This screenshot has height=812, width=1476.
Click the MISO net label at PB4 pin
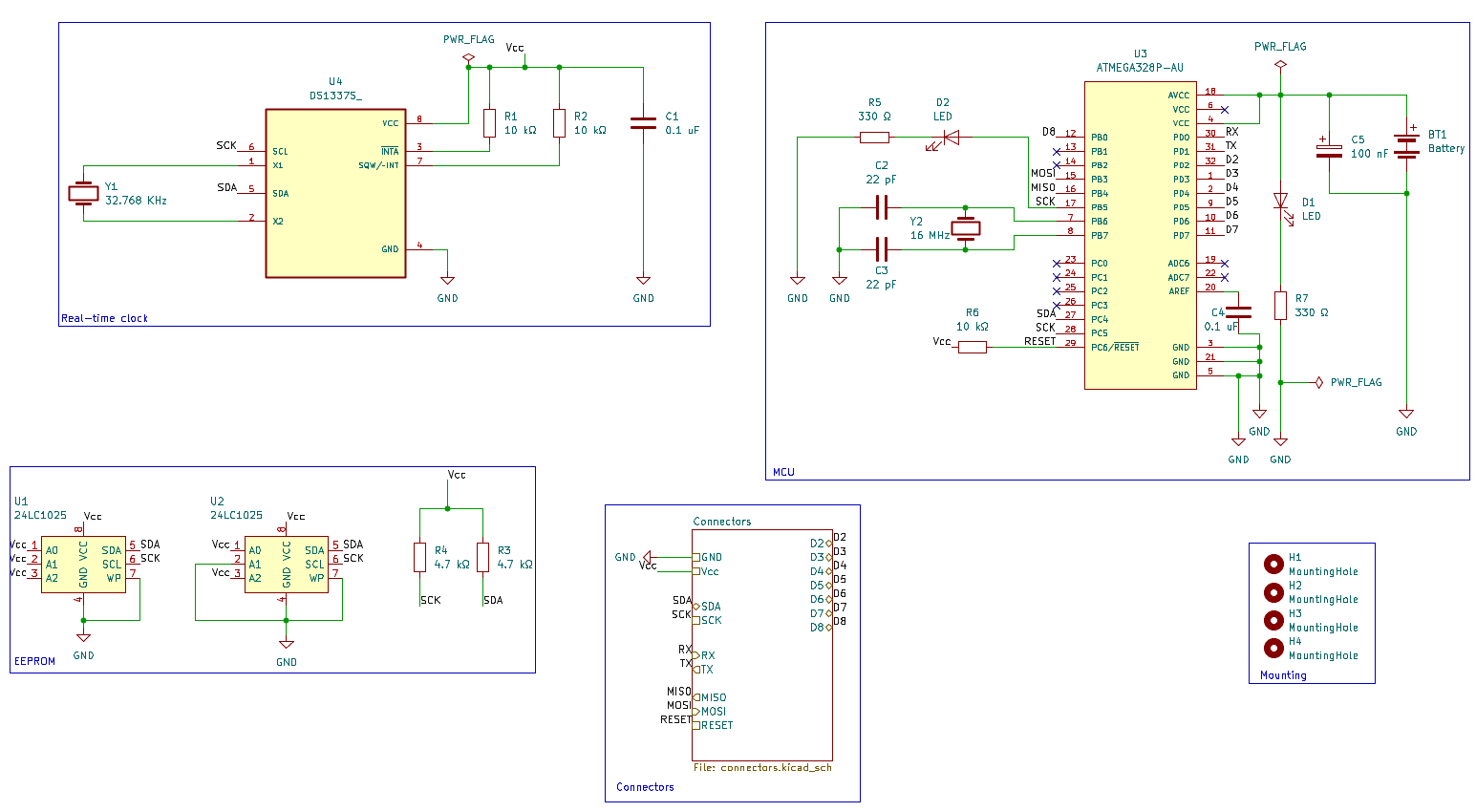click(x=1043, y=187)
